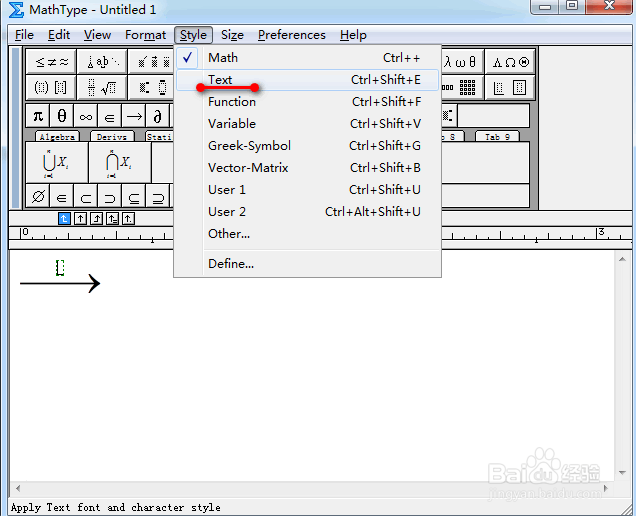Insert the element-of symbol in bottom row
Image resolution: width=636 pixels, height=516 pixels.
tap(62, 196)
